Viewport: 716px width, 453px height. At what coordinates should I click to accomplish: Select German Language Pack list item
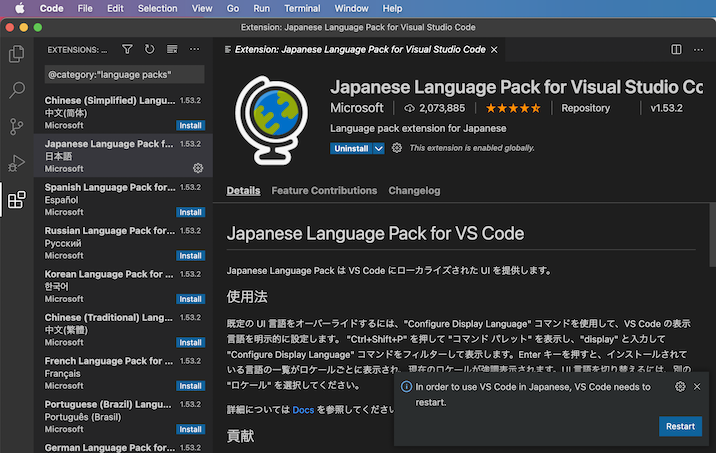coord(123,448)
